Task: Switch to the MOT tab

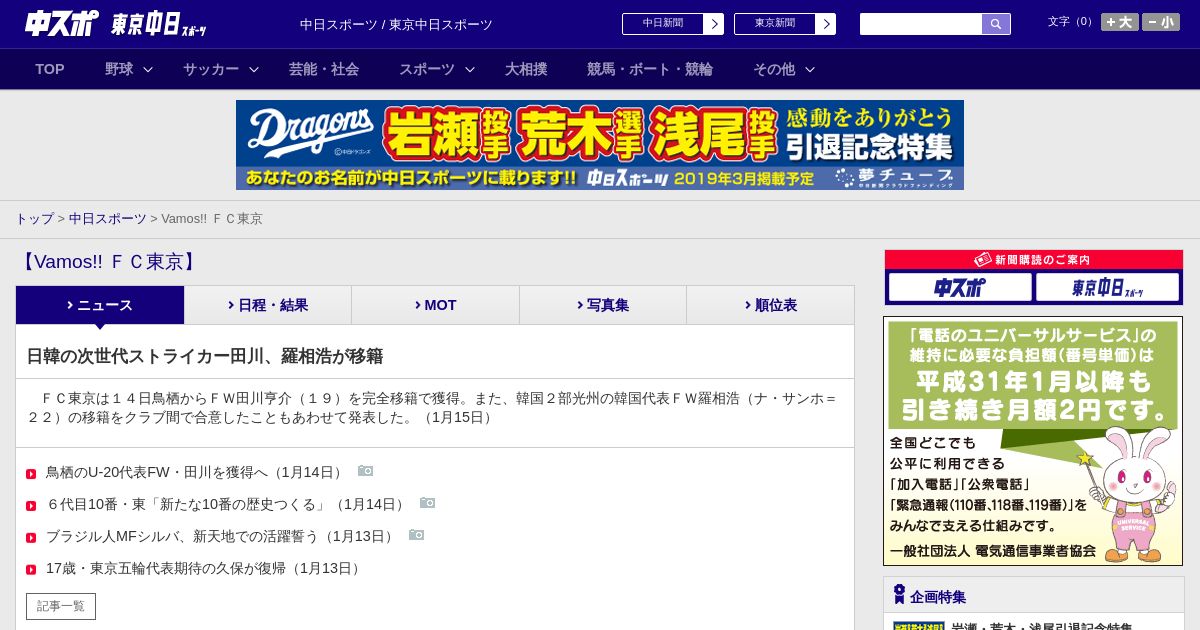Action: pyautogui.click(x=436, y=305)
